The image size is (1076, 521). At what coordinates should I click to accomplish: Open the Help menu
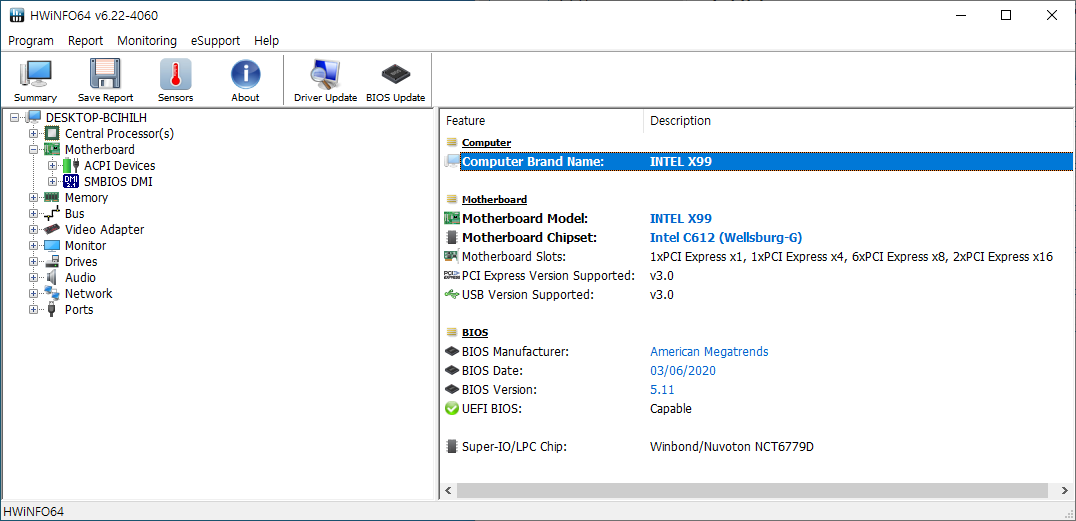266,40
